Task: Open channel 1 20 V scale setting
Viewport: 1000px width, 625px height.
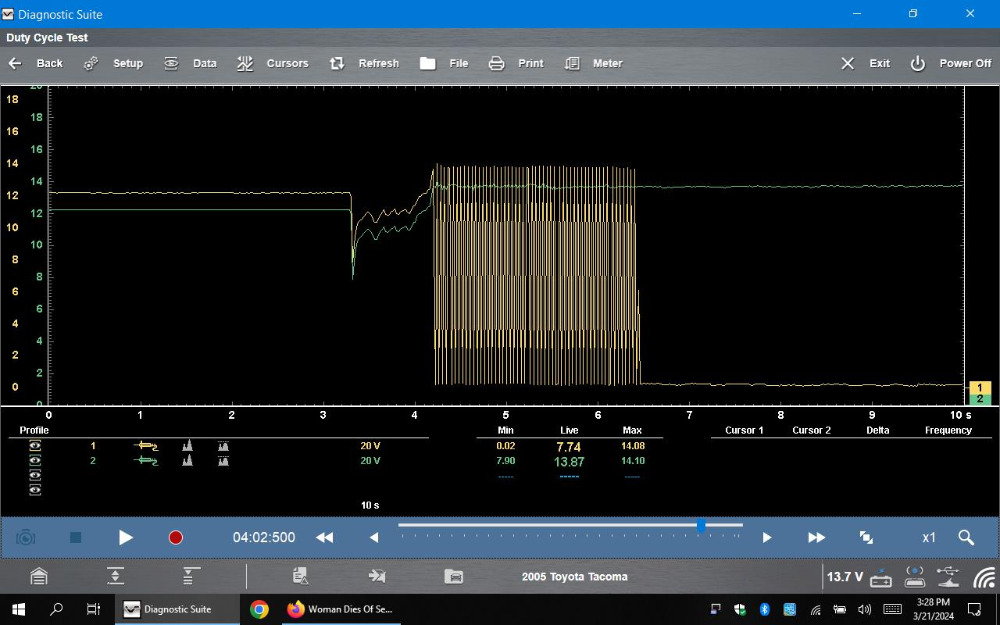Action: (x=370, y=446)
